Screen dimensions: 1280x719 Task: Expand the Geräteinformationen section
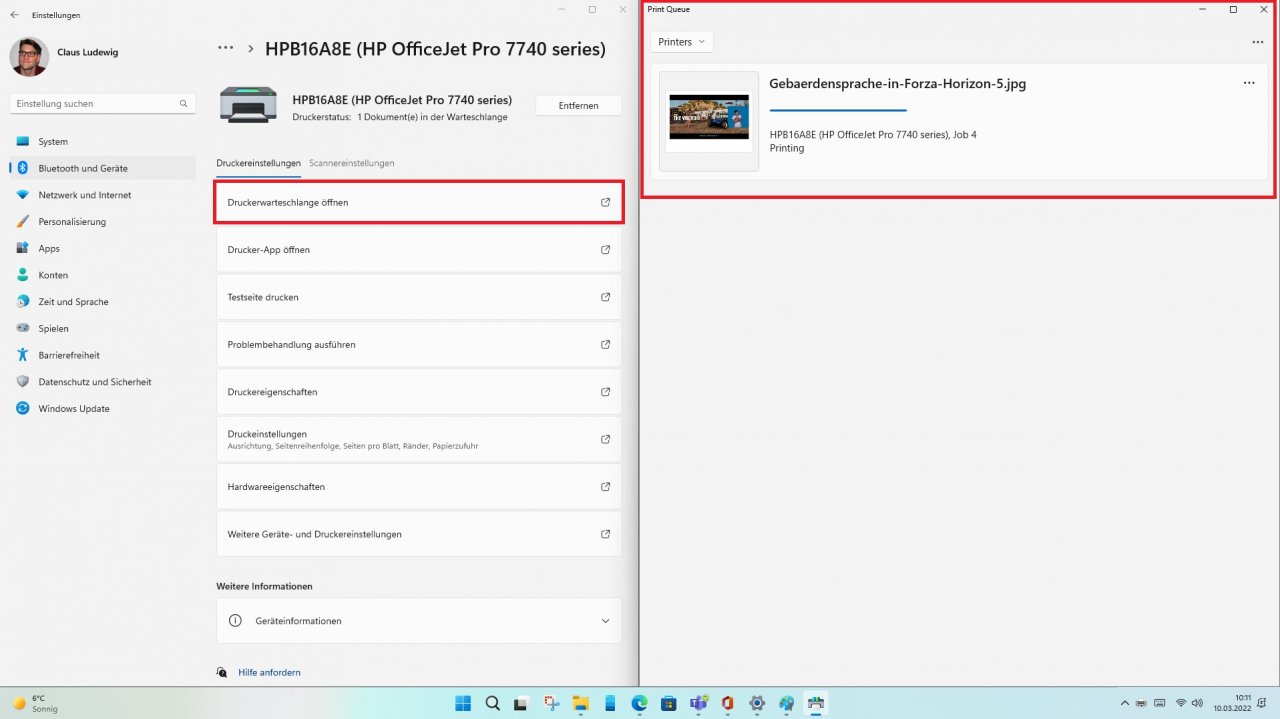[419, 621]
